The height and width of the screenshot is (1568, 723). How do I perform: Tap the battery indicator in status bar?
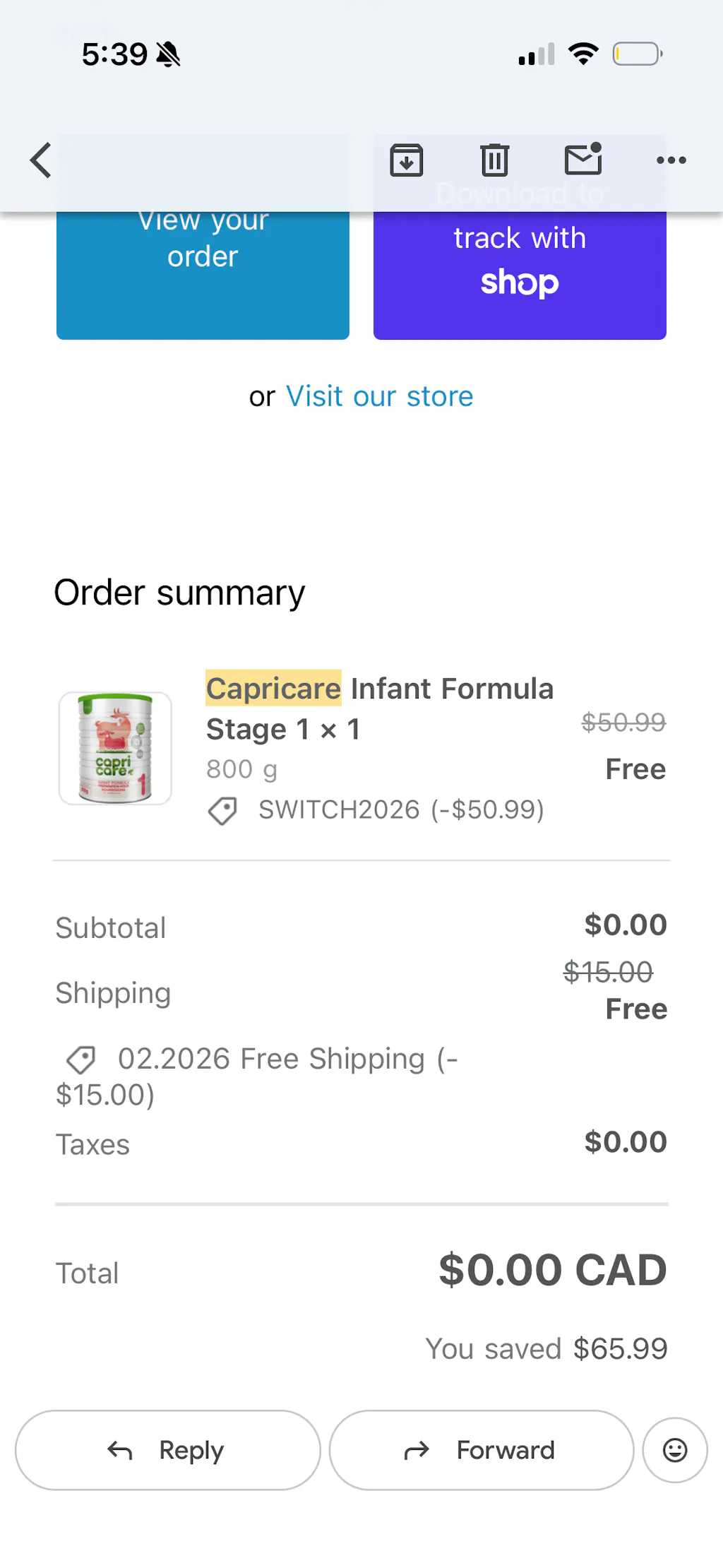[637, 54]
